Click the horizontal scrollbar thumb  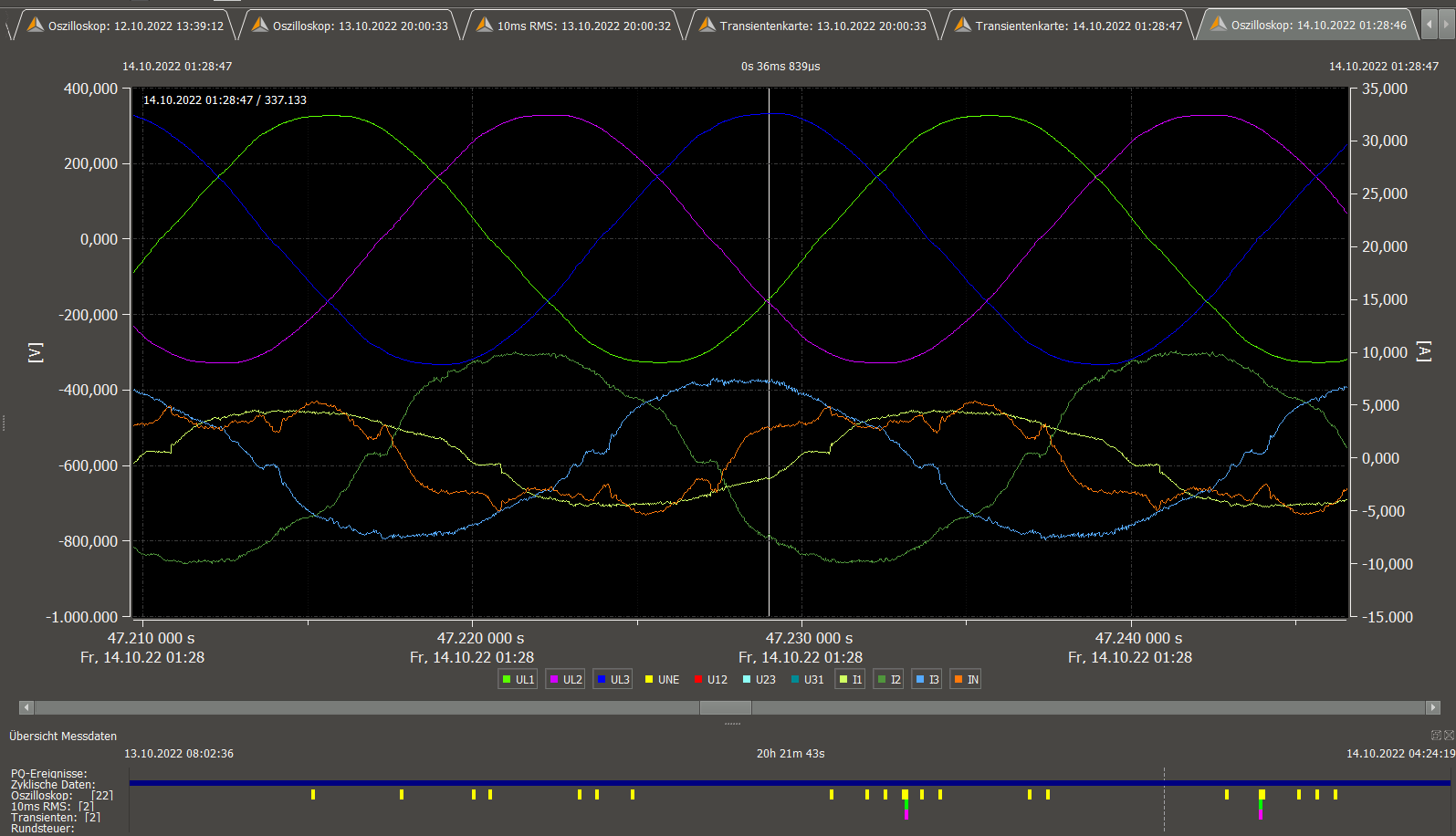coord(725,707)
